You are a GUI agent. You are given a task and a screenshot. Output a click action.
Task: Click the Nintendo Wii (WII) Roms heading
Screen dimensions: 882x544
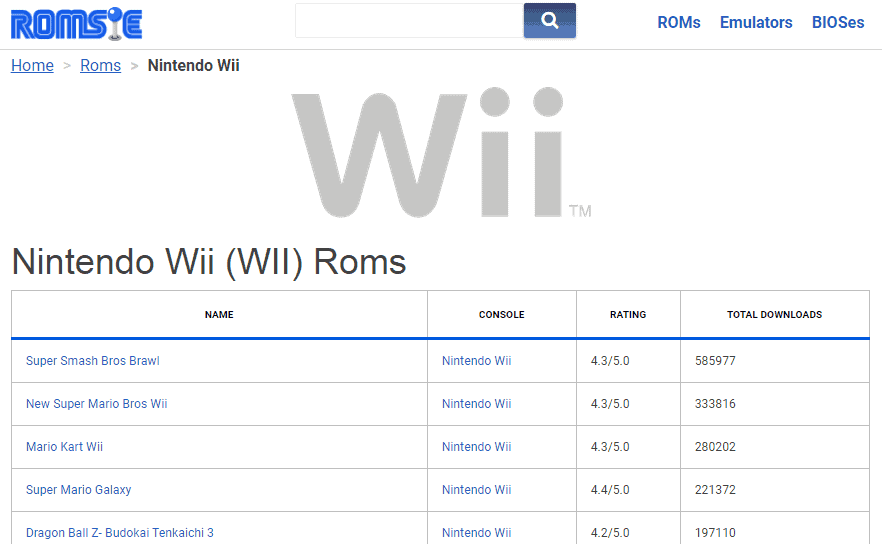[x=209, y=262]
